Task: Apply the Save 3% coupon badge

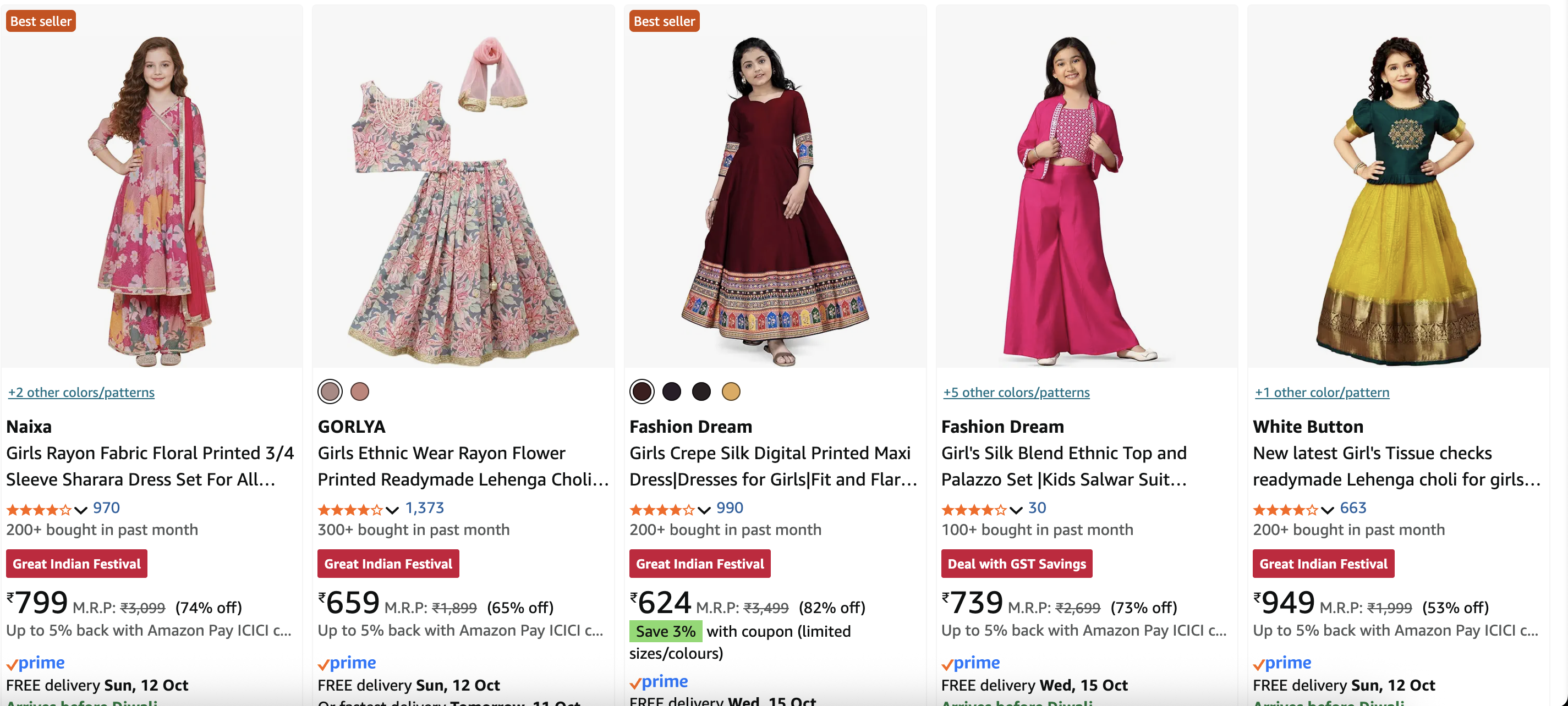Action: (x=665, y=631)
